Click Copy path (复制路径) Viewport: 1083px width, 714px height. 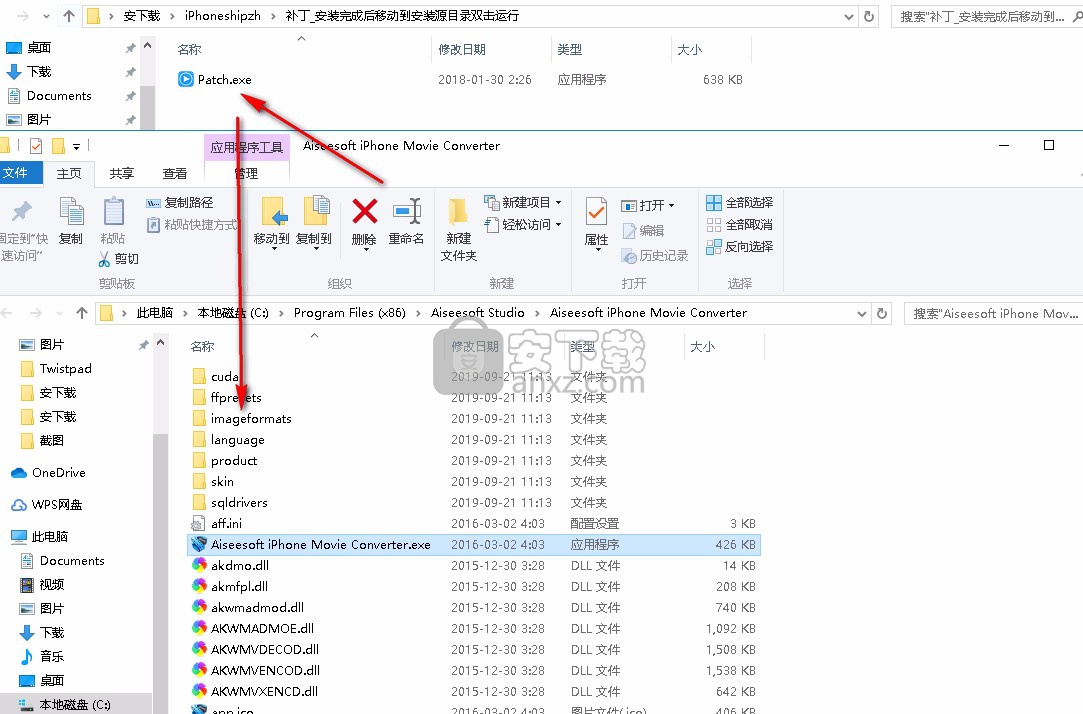pyautogui.click(x=180, y=203)
